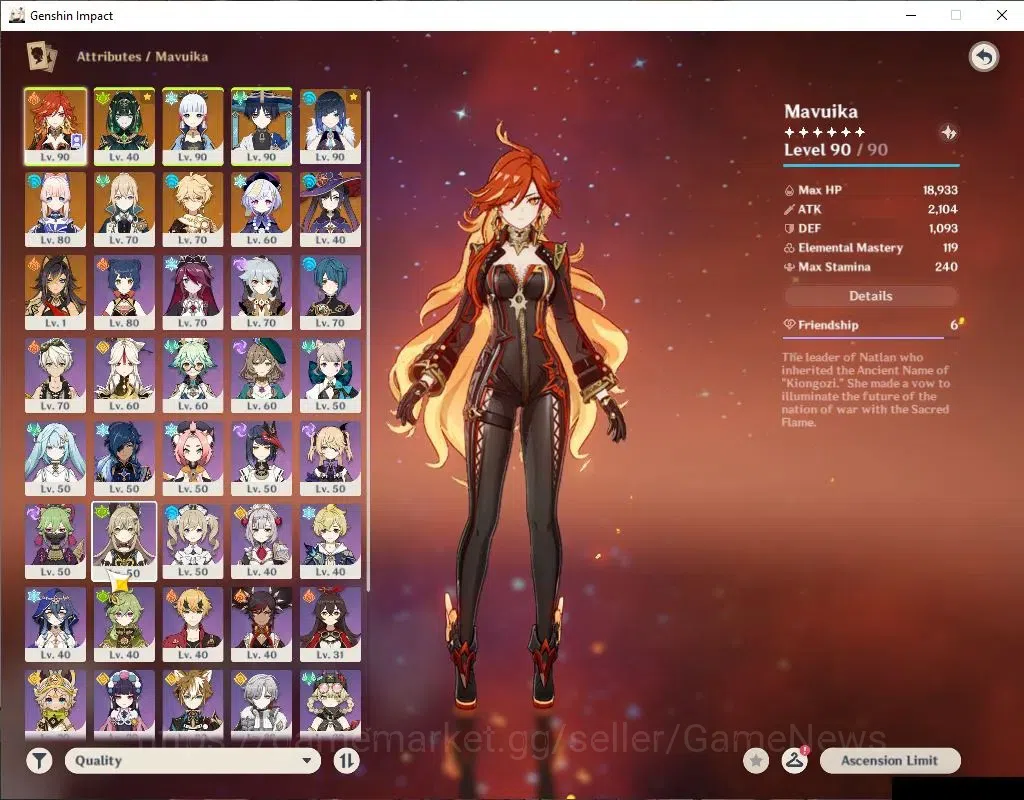Choose Sucrose's Lv. 60 portrait with glasses
This screenshot has width=1024, height=800.
click(x=193, y=375)
